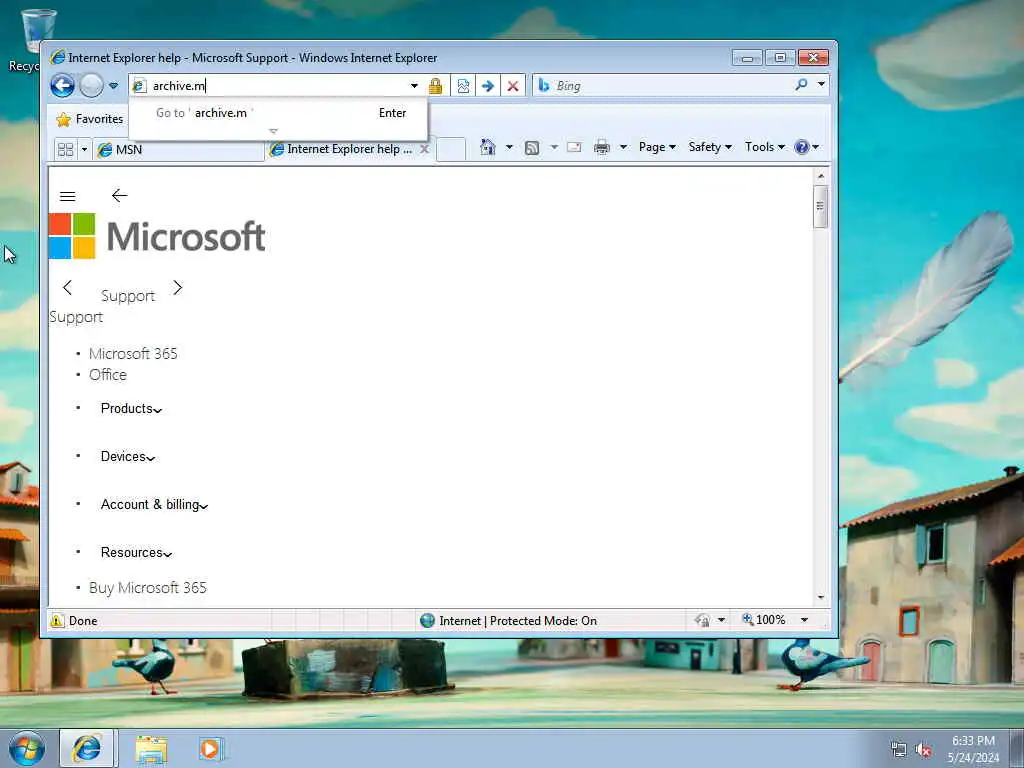Open the Feeds dropdown arrow

click(554, 147)
